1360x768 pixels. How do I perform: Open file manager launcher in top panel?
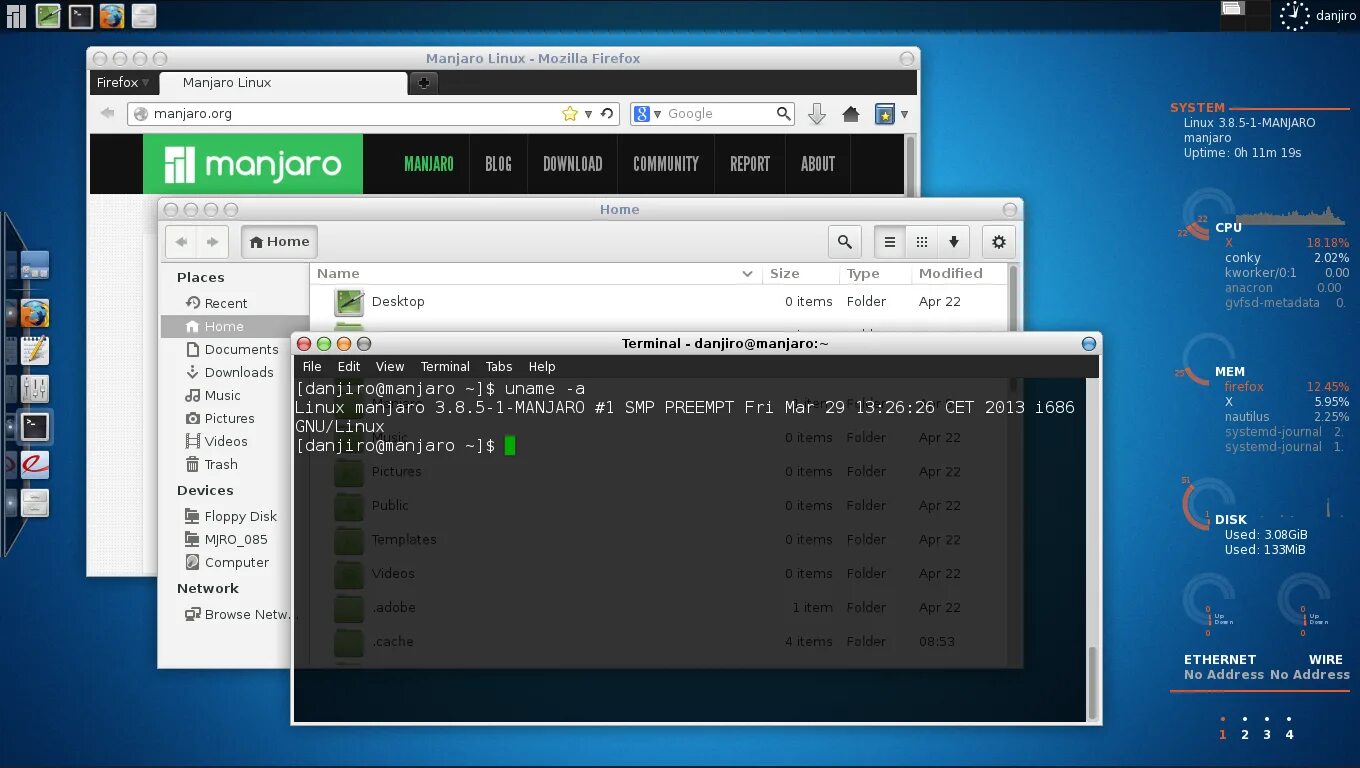[144, 15]
